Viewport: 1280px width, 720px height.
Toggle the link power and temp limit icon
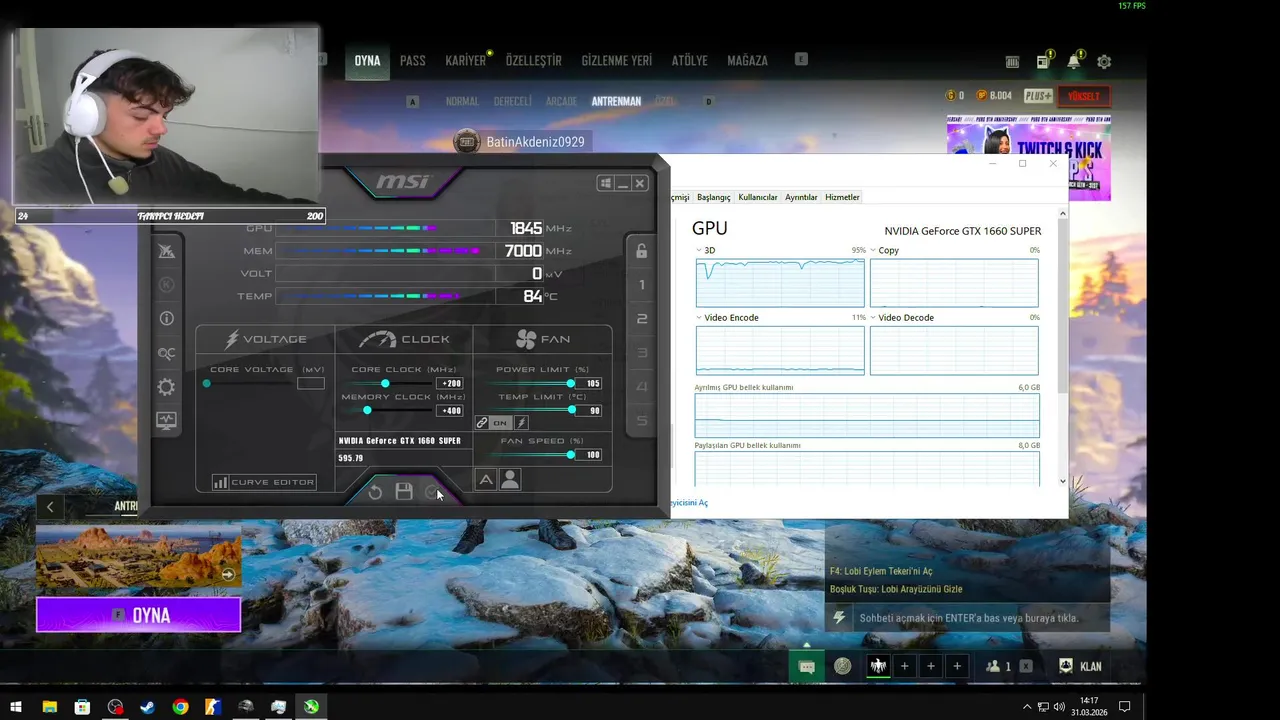(x=482, y=423)
